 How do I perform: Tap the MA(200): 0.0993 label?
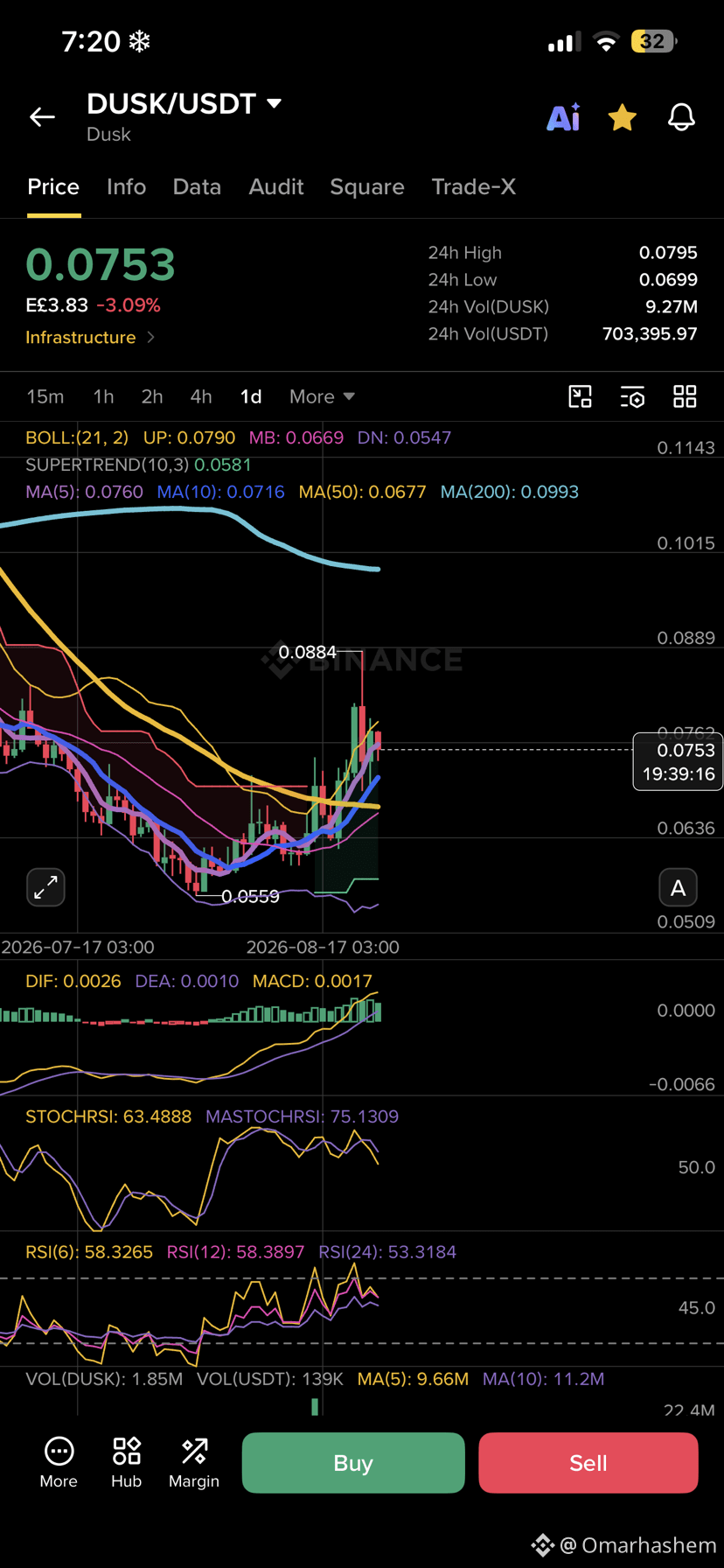510,492
